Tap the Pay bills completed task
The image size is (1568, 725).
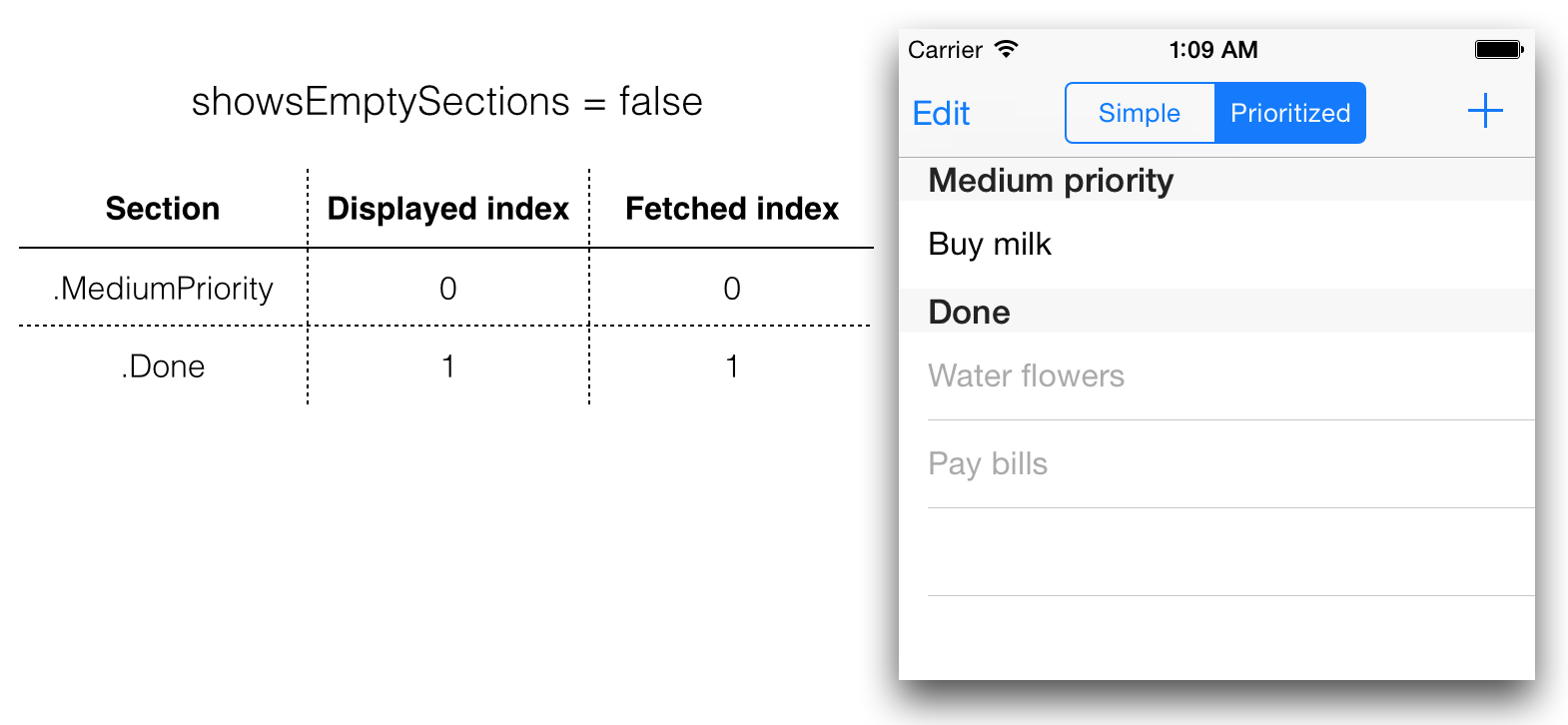click(x=1216, y=464)
